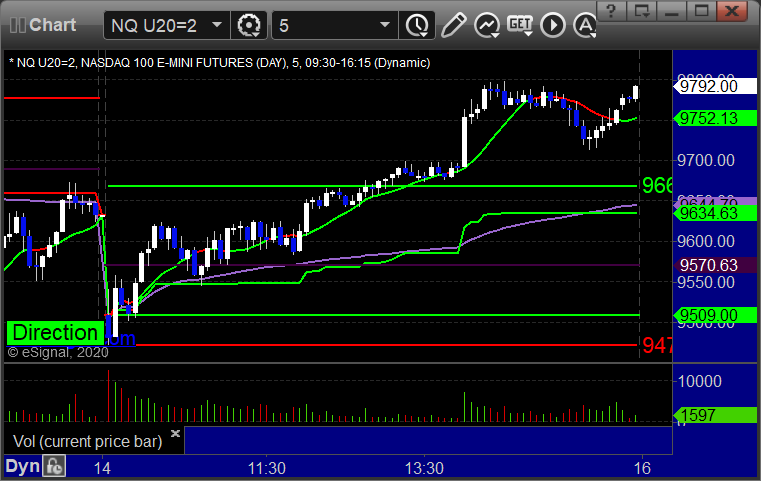Toggle the Dyn dynamic mode button
Viewport: 761px width, 481px height.
22,466
